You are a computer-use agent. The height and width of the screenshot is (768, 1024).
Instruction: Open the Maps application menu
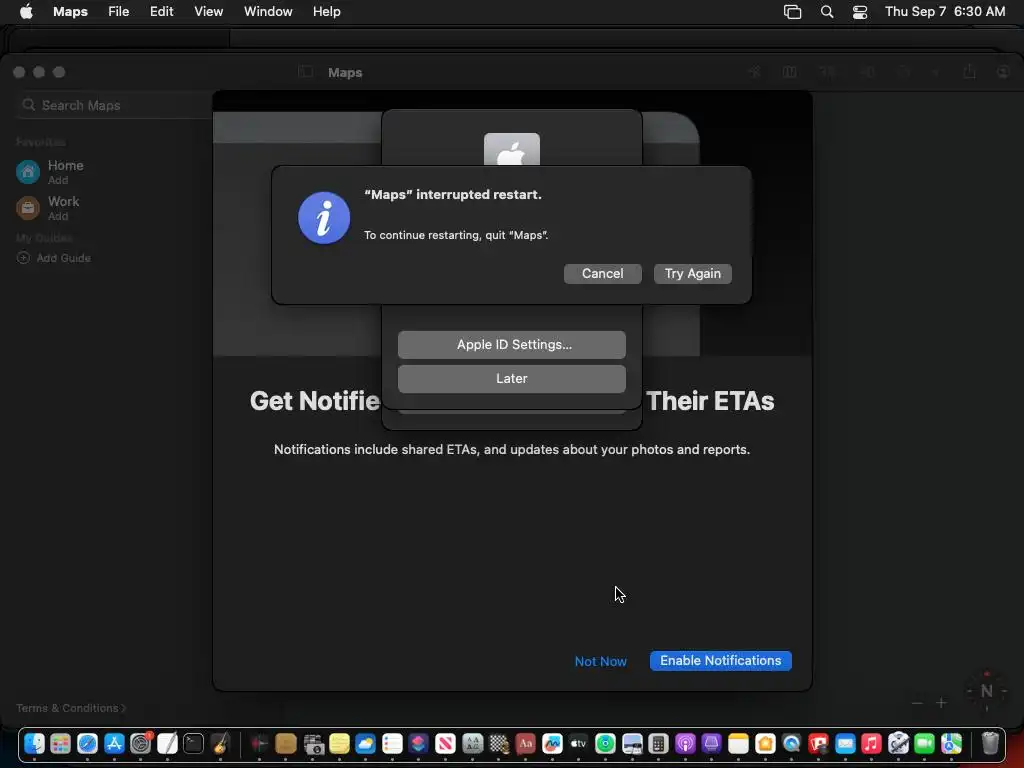coord(70,11)
